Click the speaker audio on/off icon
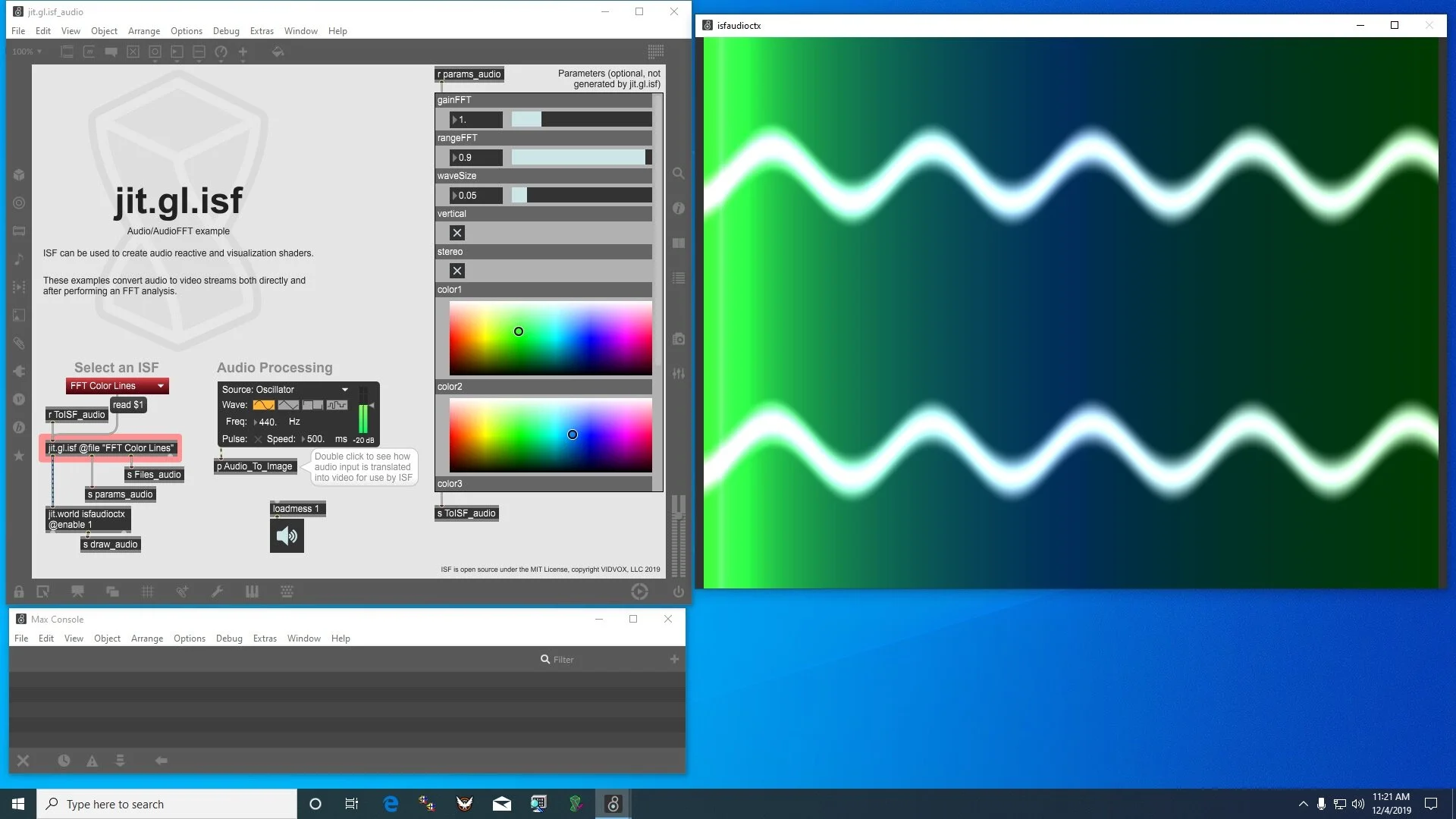The image size is (1456, 819). 287,536
